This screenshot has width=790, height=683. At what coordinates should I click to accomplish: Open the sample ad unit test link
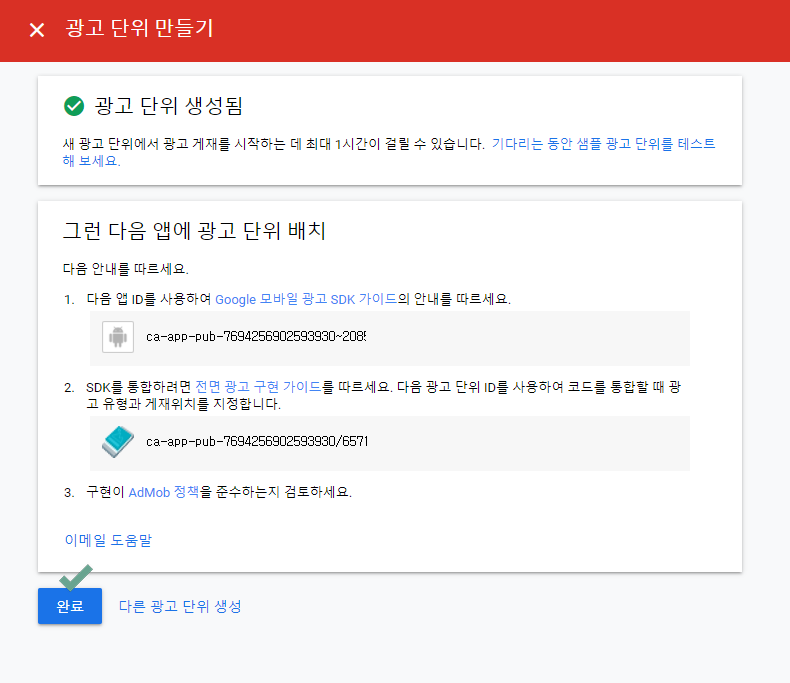pyautogui.click(x=603, y=144)
